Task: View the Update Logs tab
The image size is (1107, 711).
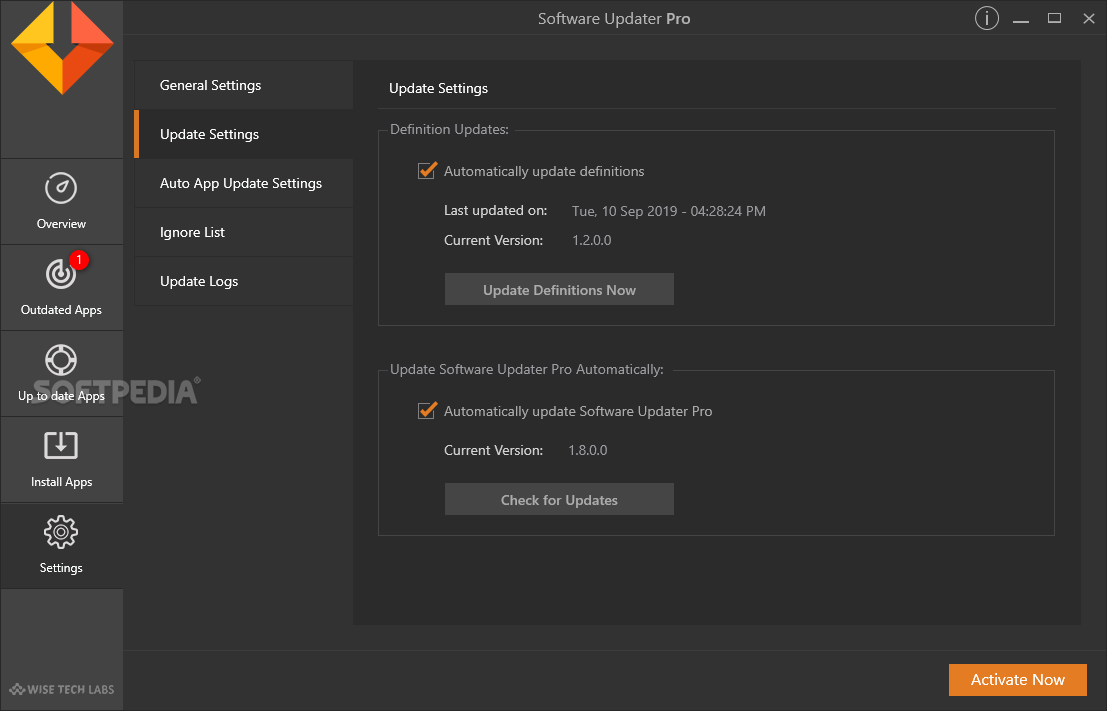Action: [244, 281]
